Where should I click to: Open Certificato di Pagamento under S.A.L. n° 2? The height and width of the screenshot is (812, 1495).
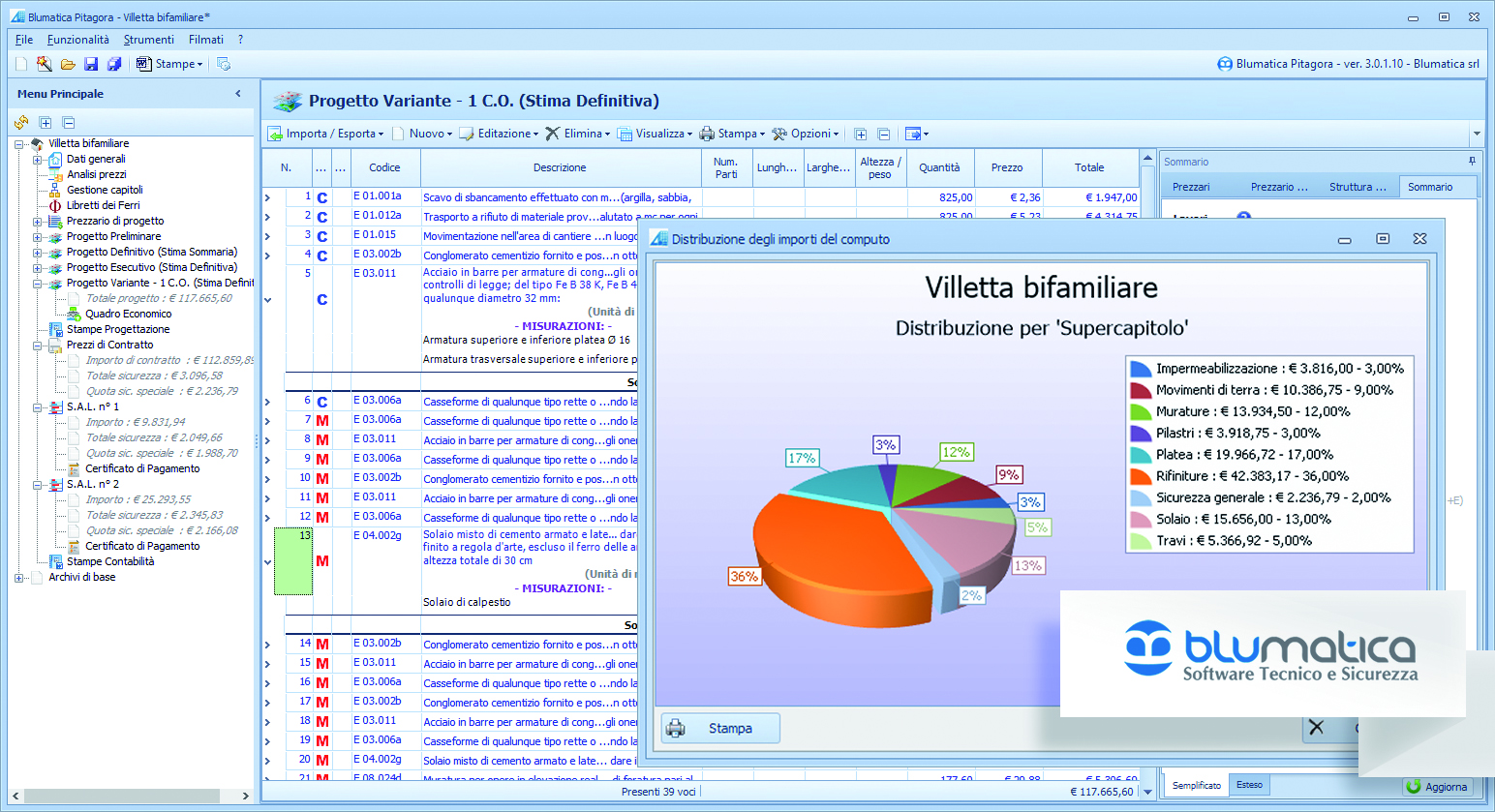pyautogui.click(x=142, y=546)
